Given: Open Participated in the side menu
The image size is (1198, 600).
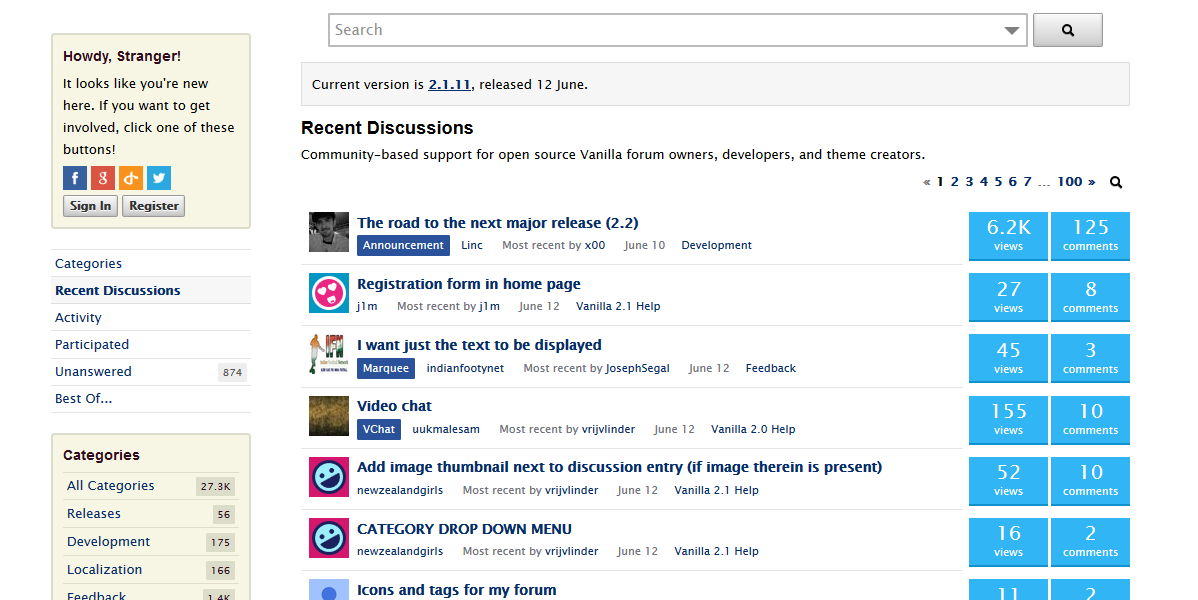Looking at the screenshot, I should pos(151,345).
